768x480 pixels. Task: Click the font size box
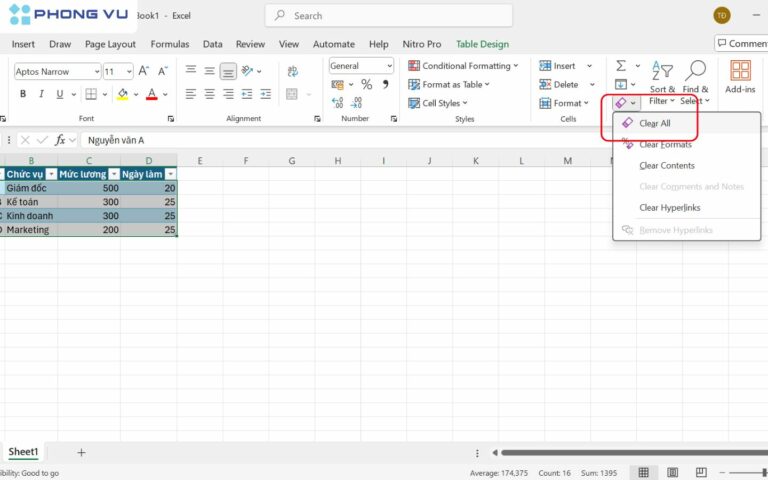(118, 72)
